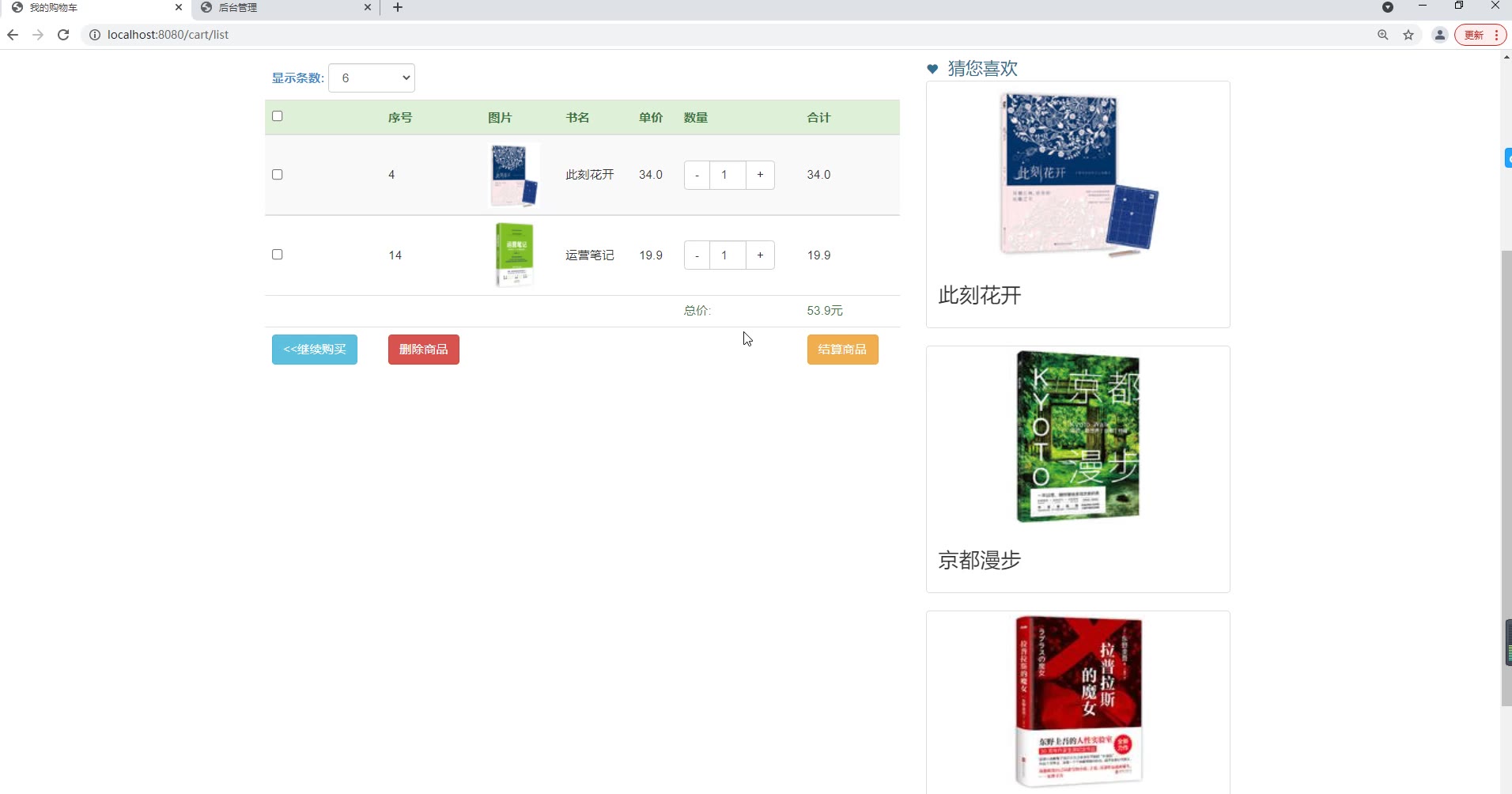Click the quantity field for 此刻花开

pos(728,175)
